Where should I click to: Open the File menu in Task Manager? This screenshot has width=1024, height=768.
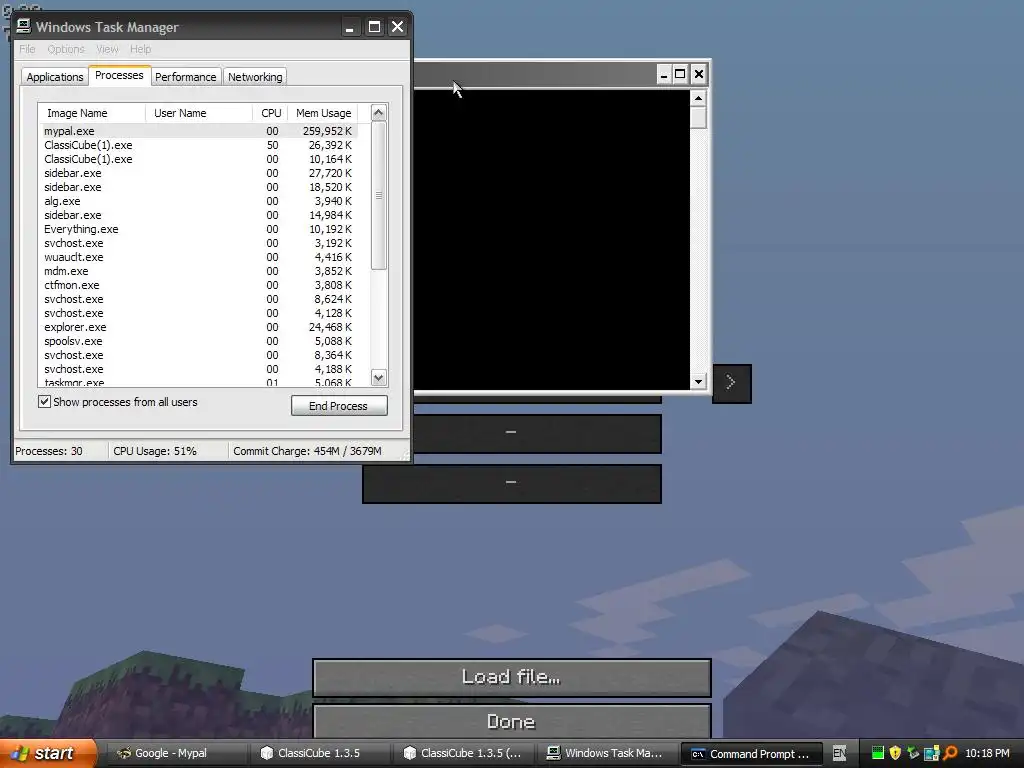click(x=27, y=49)
